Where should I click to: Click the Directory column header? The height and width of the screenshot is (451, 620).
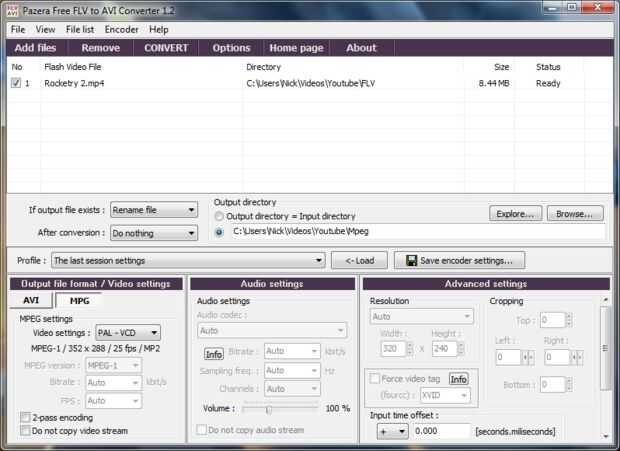[x=263, y=67]
